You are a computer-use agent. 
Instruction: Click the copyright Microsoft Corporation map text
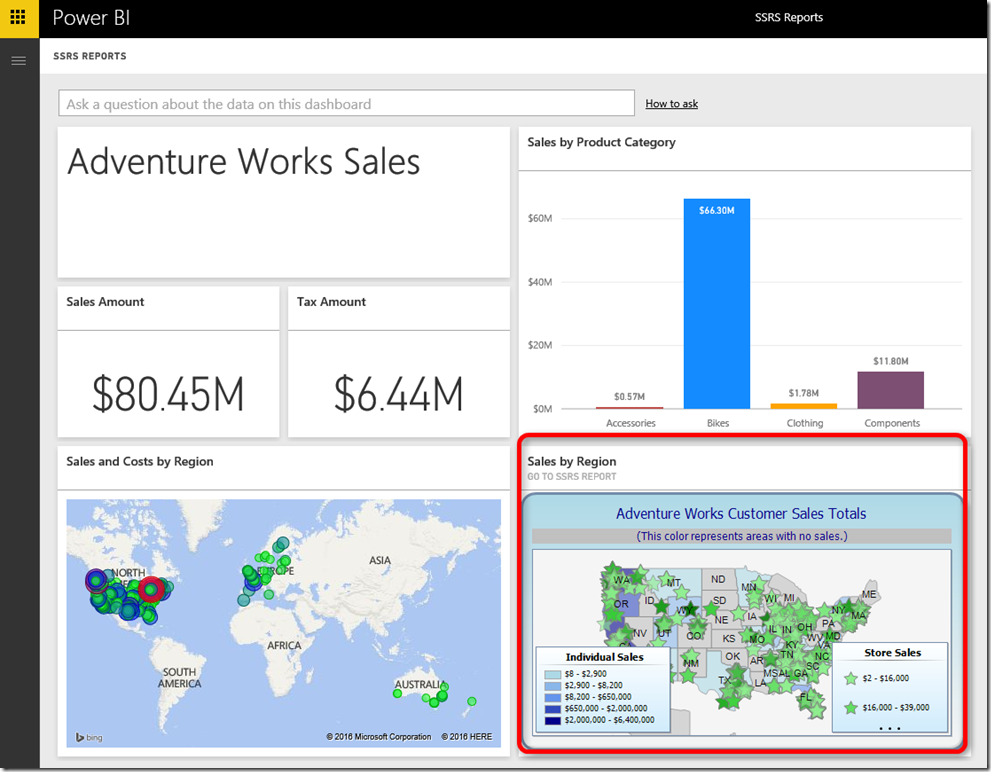coord(379,737)
